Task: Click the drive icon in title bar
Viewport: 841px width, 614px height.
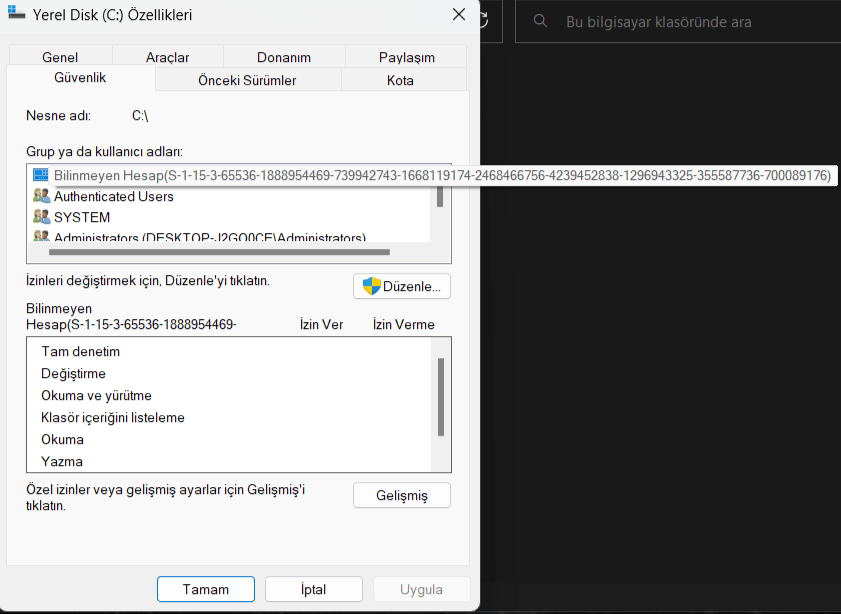Action: pos(17,12)
